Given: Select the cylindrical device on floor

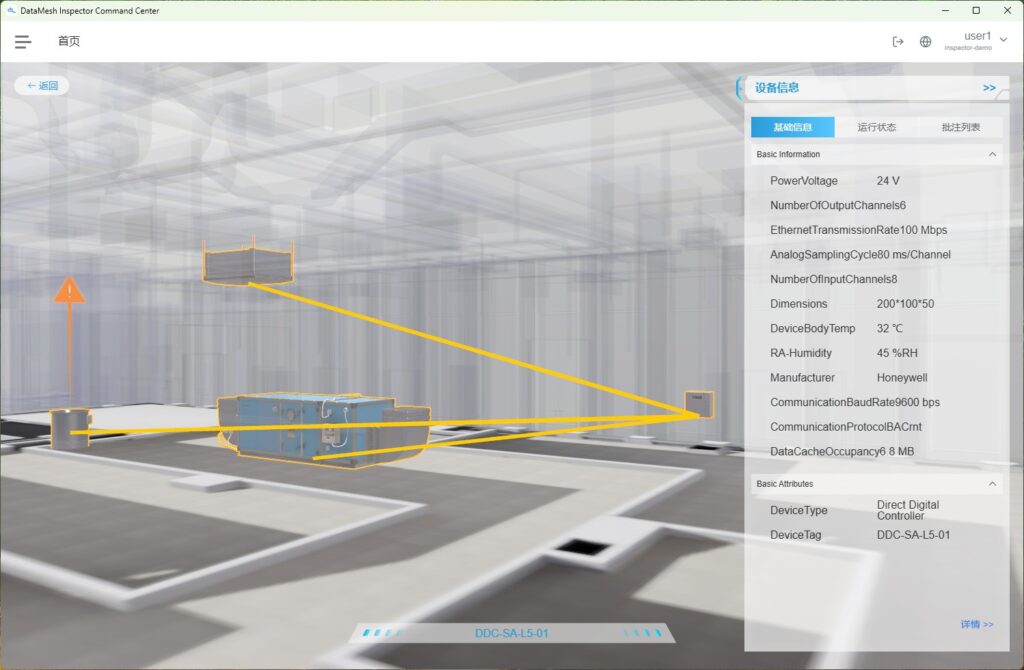Looking at the screenshot, I should click(x=67, y=428).
